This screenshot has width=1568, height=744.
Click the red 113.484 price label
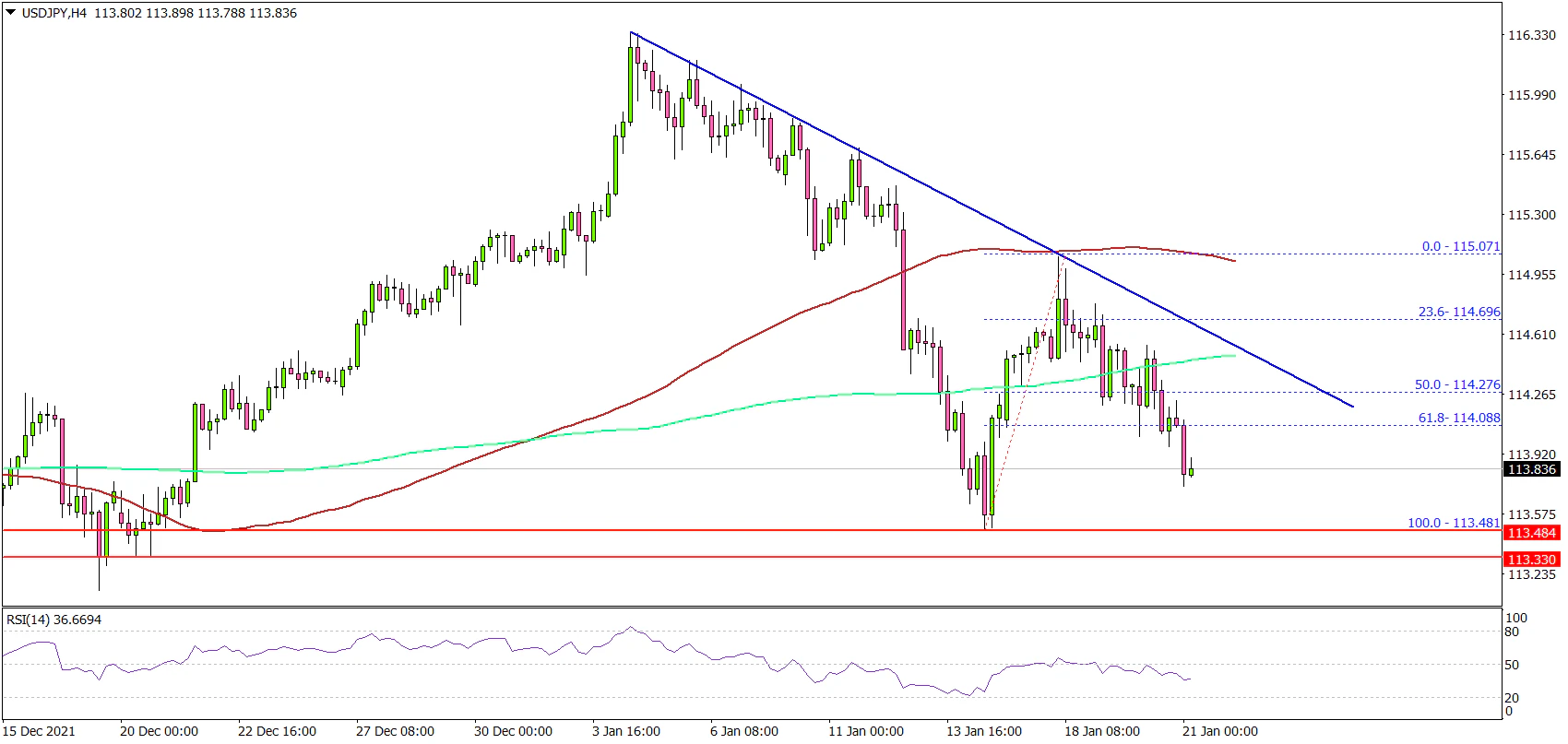tap(1531, 533)
